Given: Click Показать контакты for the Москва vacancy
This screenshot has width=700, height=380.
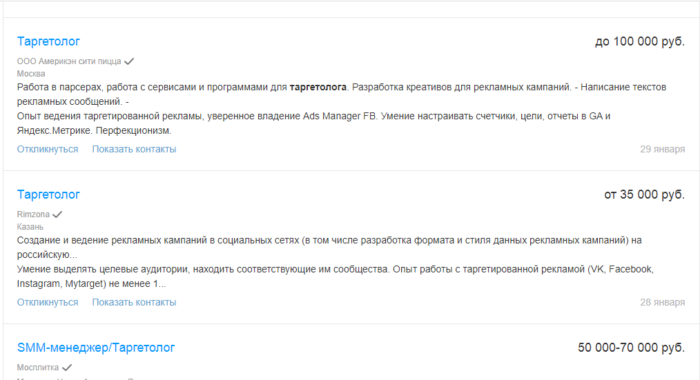Looking at the screenshot, I should point(134,149).
